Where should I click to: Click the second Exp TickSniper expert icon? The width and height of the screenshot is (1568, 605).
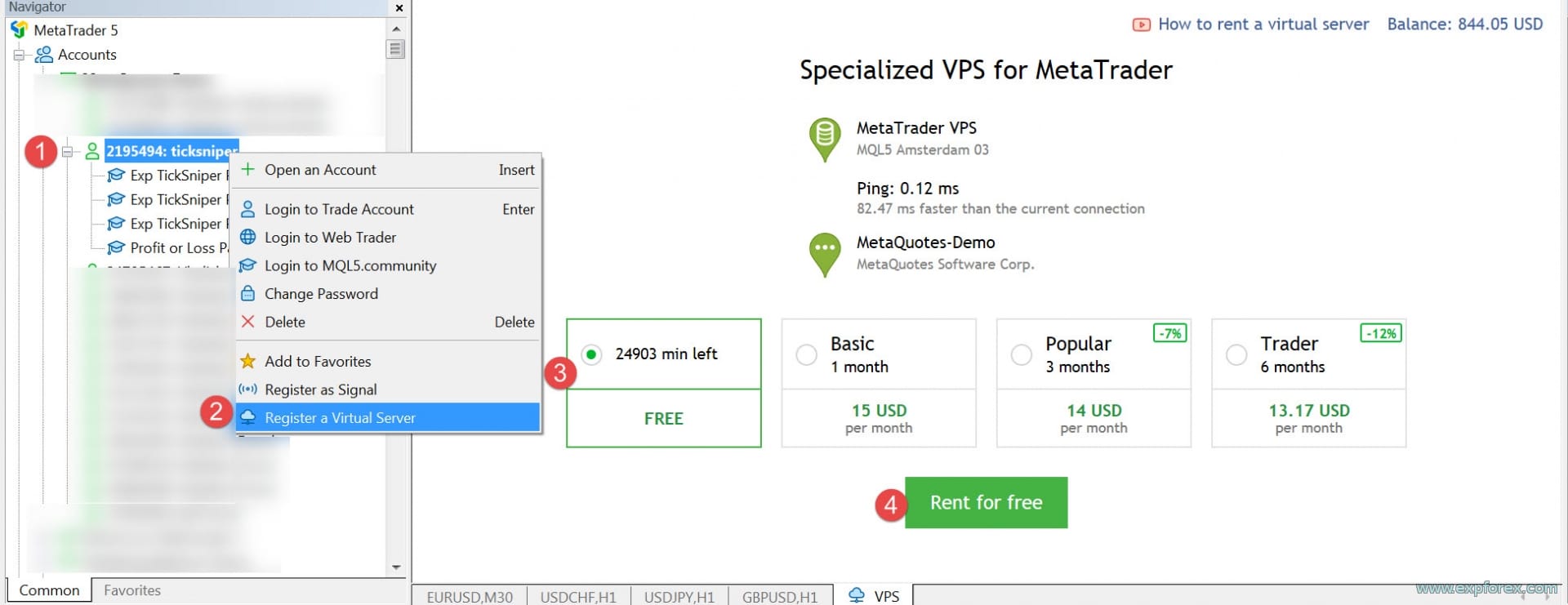(117, 200)
